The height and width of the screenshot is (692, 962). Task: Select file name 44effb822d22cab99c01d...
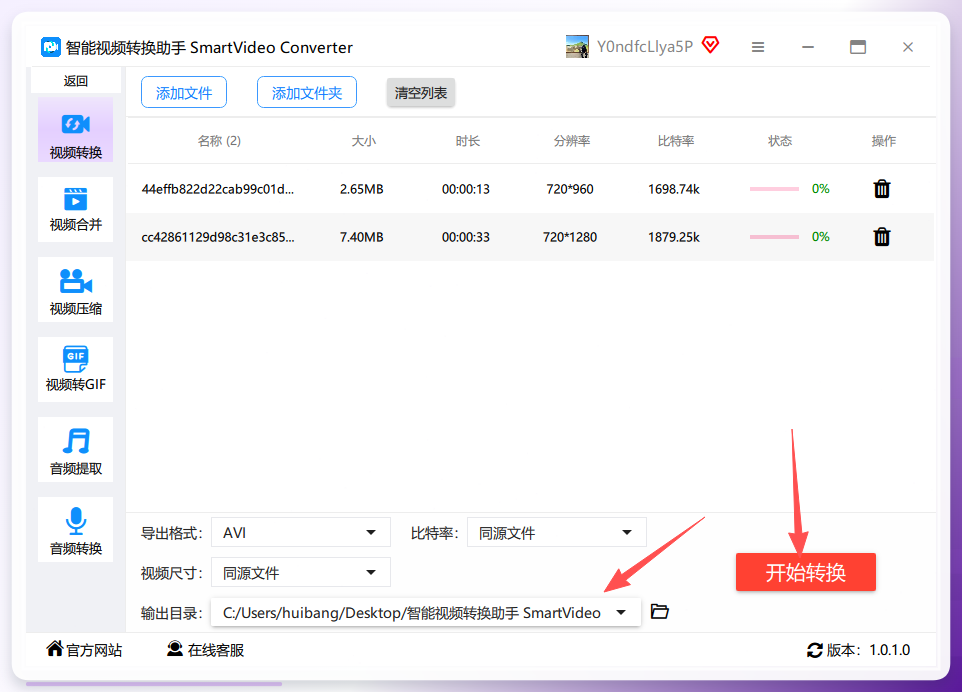pos(218,189)
